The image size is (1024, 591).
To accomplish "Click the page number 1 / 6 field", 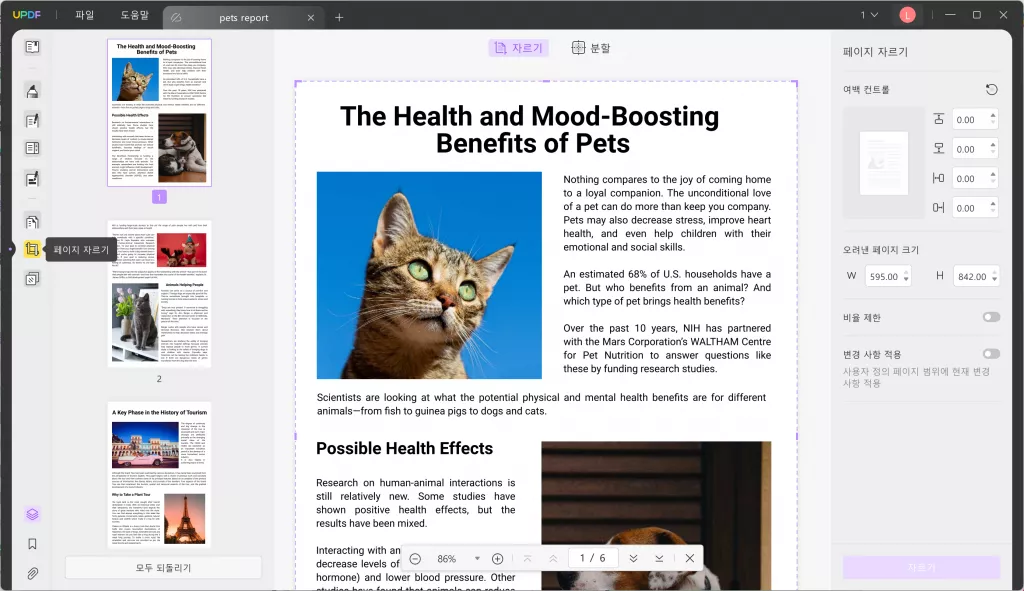I will point(592,558).
